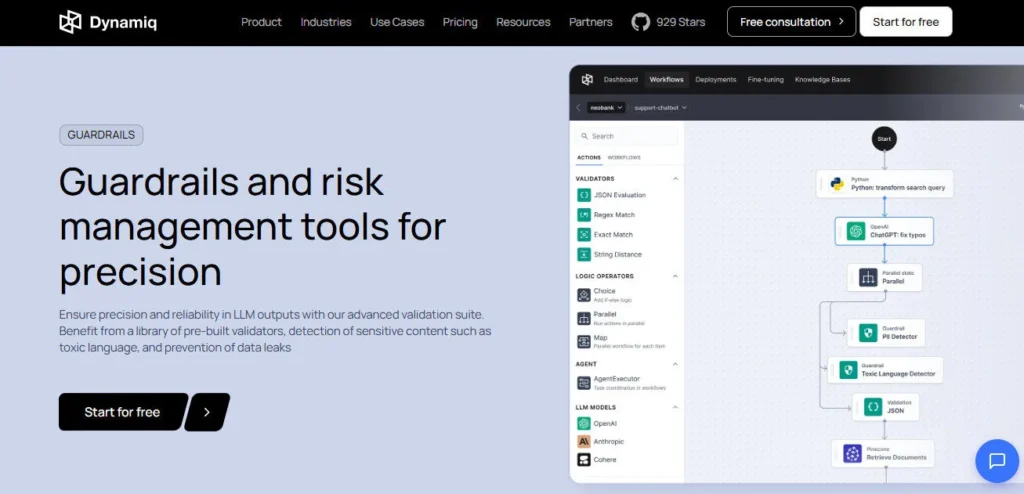The image size is (1024, 494).
Task: Open the GitHub icon next to 929 Stars
Action: click(x=641, y=22)
